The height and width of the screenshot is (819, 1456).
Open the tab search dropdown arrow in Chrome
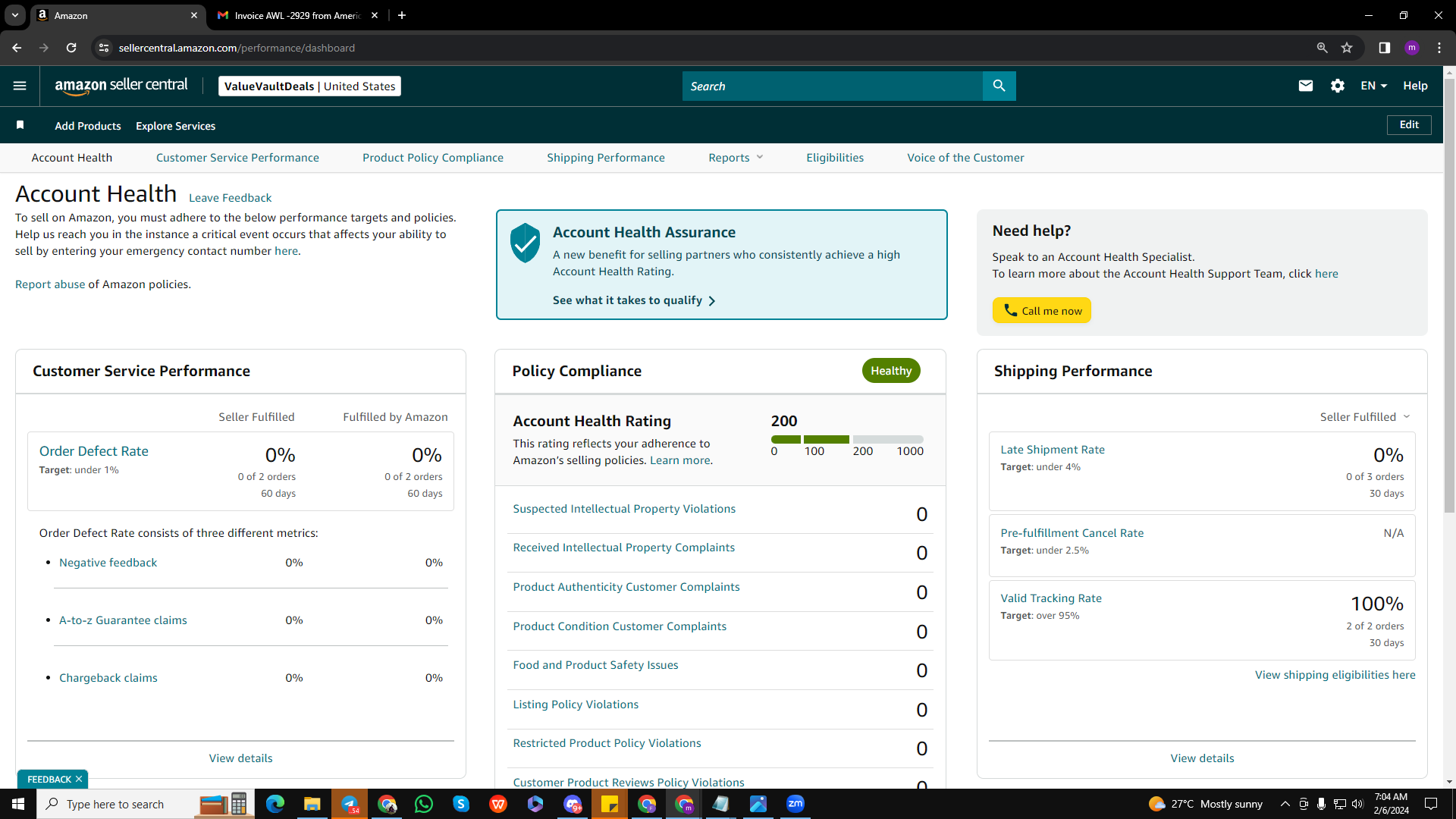(x=14, y=15)
